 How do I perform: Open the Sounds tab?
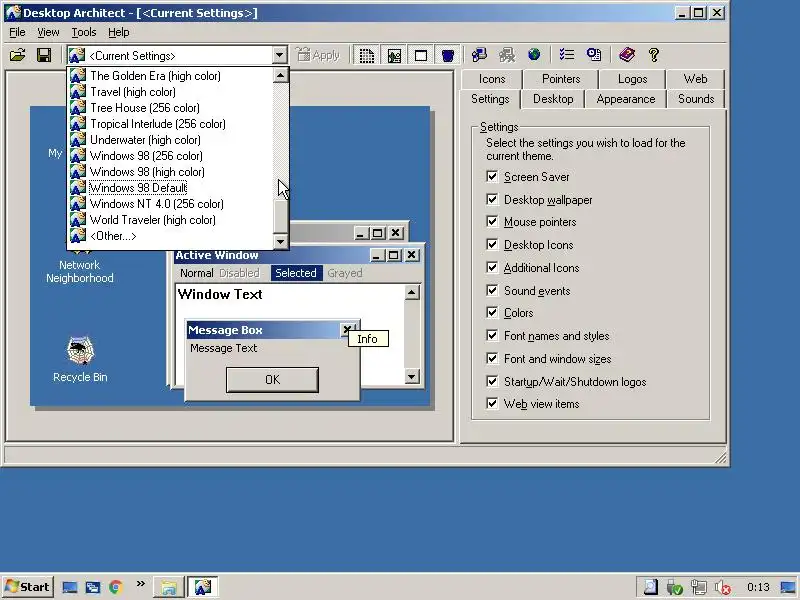click(x=696, y=99)
